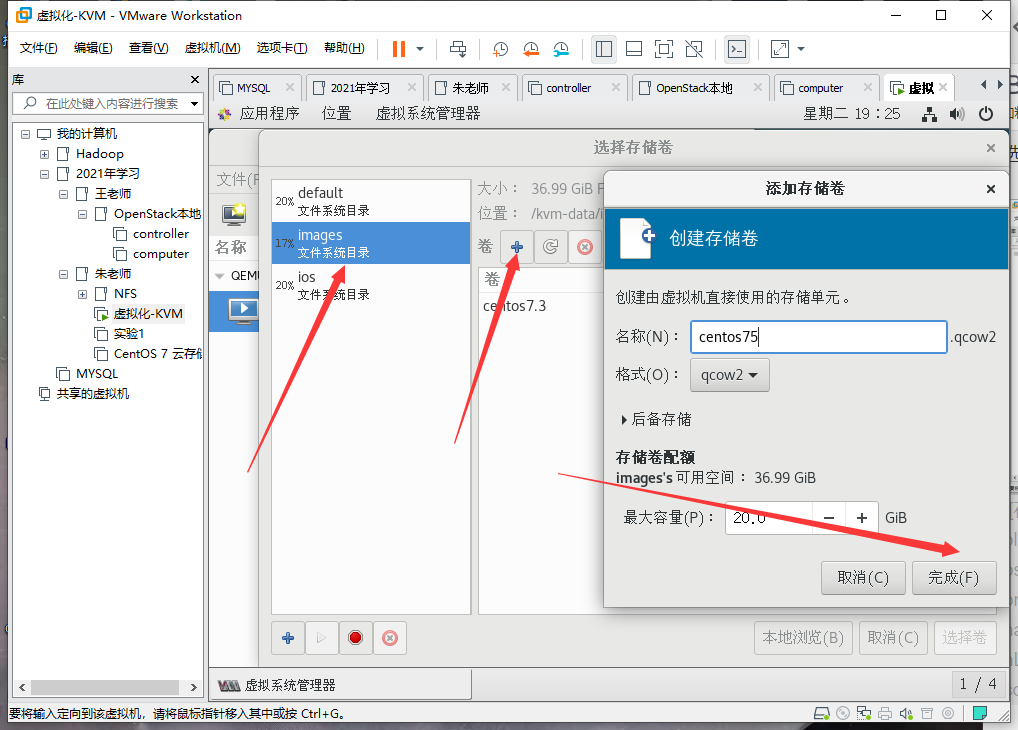Screen dimensions: 1018x730
Task: Collapse the 我的计算机 tree node
Action: pos(25,134)
